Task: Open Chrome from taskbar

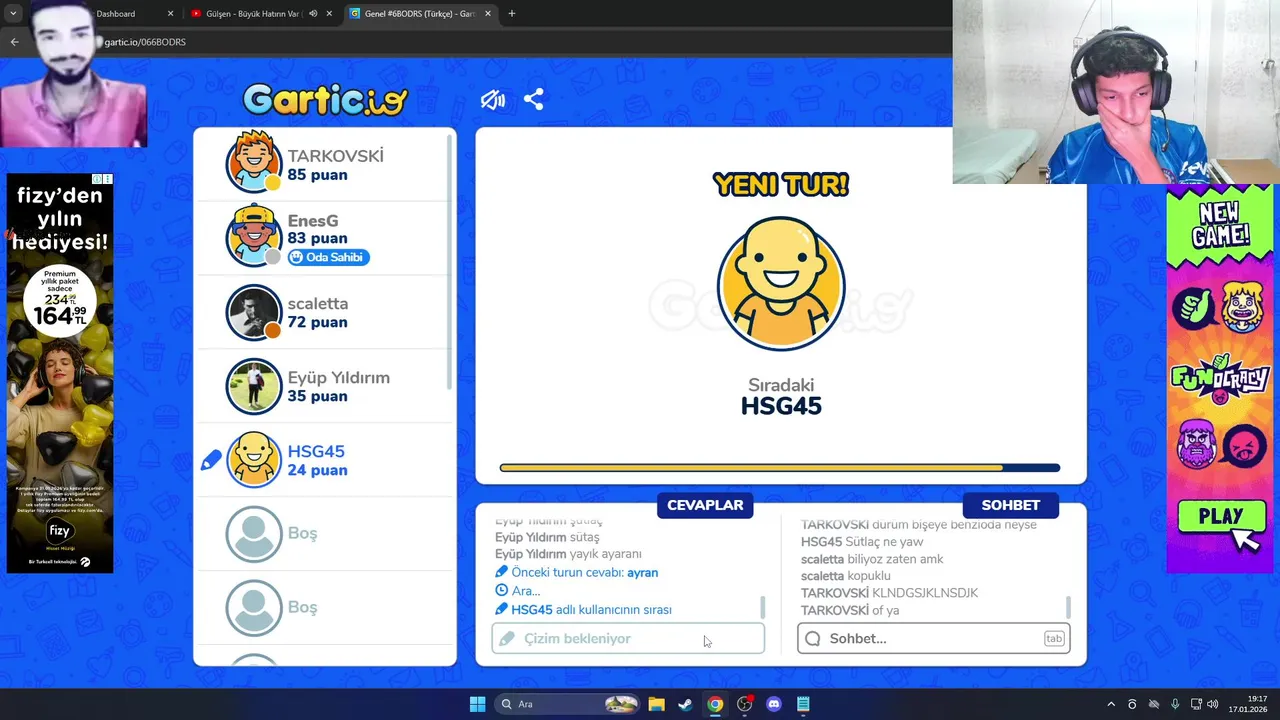Action: coord(715,704)
